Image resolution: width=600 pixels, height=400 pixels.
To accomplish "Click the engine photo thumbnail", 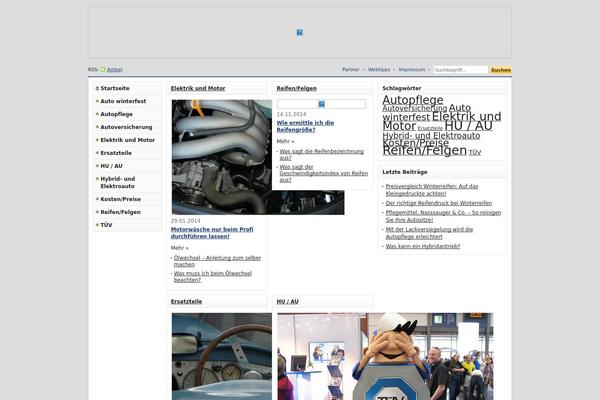I will (x=222, y=157).
